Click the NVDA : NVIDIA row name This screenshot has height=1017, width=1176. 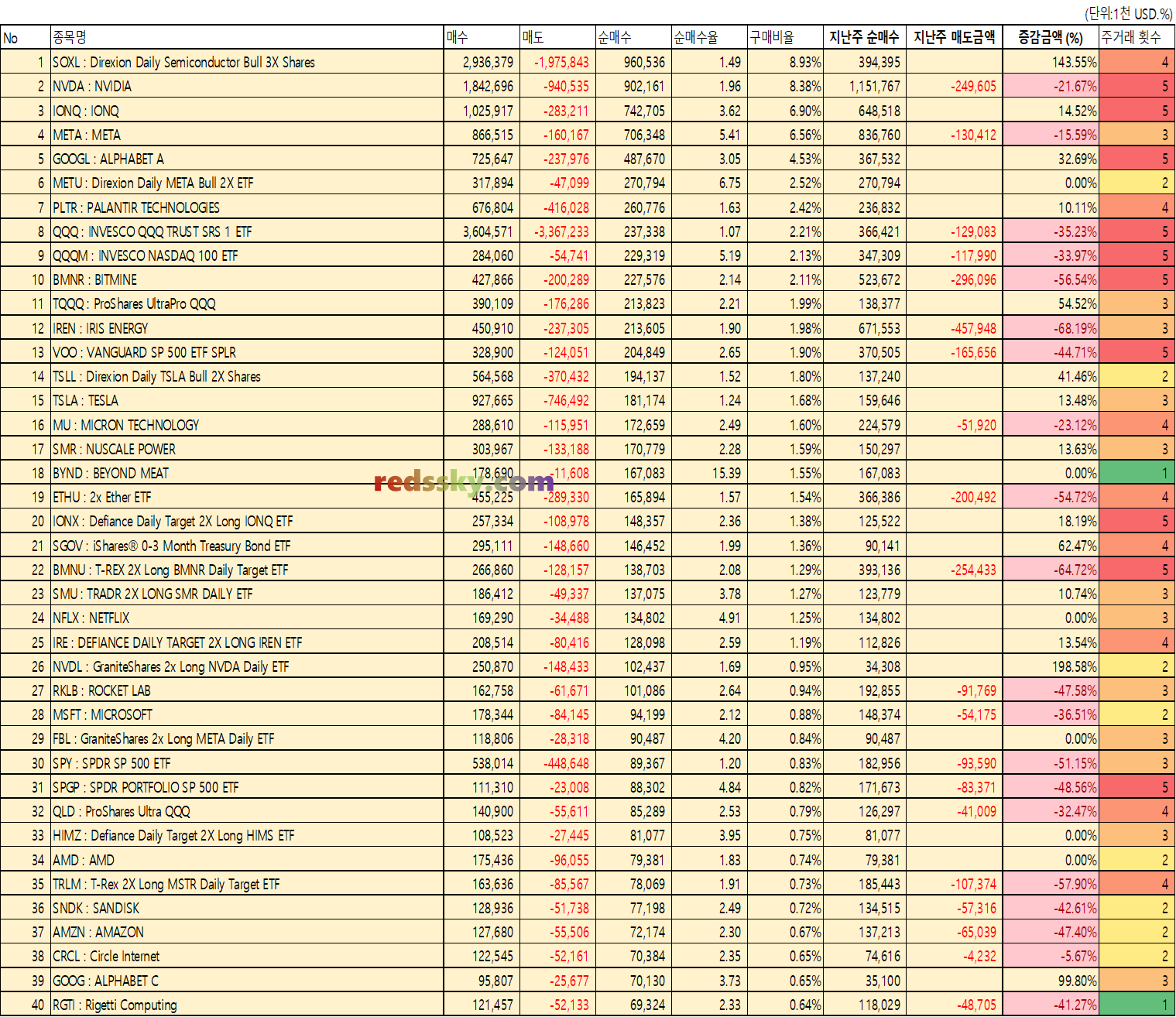[247, 86]
